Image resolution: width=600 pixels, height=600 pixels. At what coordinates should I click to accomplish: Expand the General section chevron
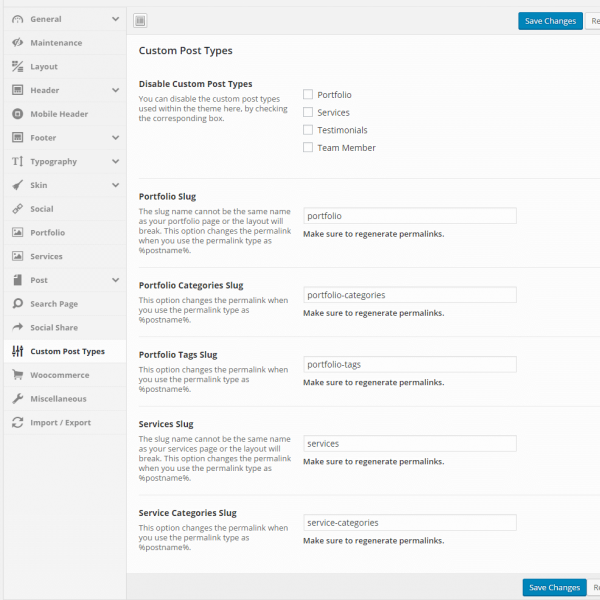[x=116, y=19]
